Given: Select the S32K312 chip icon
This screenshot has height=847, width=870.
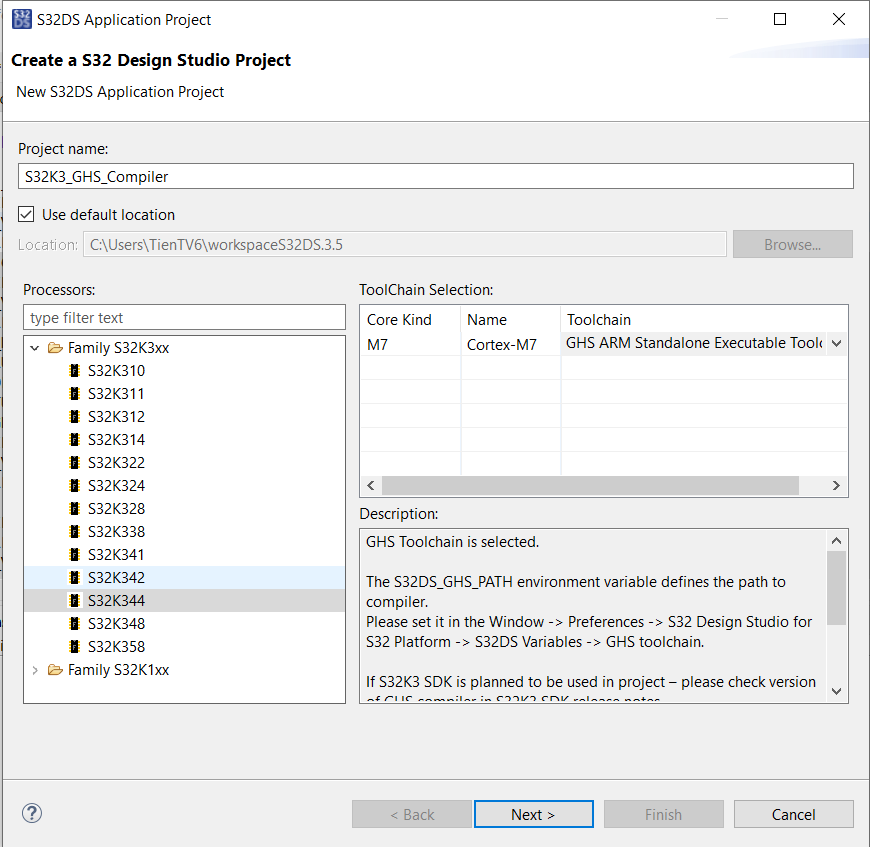Looking at the screenshot, I should pyautogui.click(x=74, y=417).
